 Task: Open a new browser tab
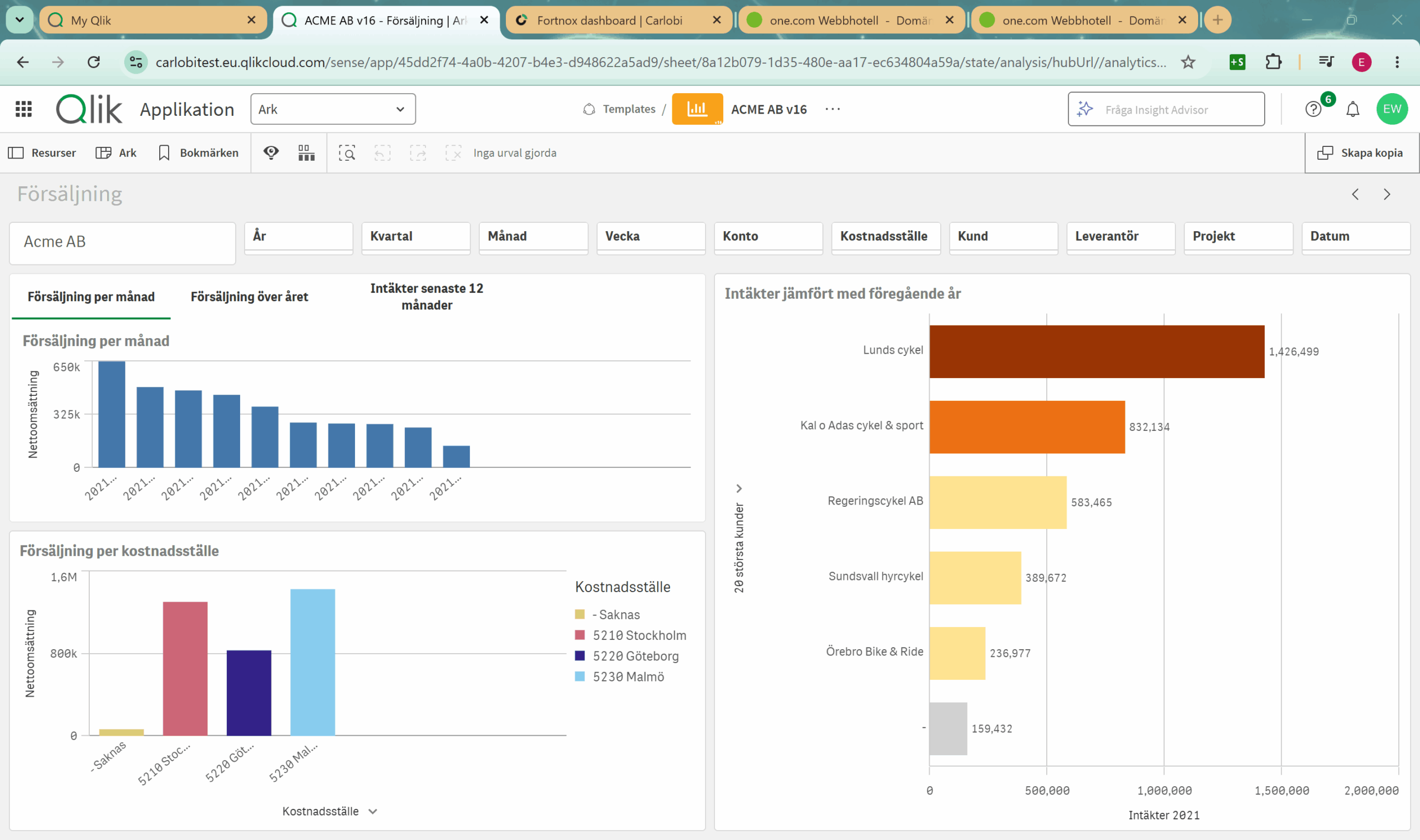tap(1218, 21)
